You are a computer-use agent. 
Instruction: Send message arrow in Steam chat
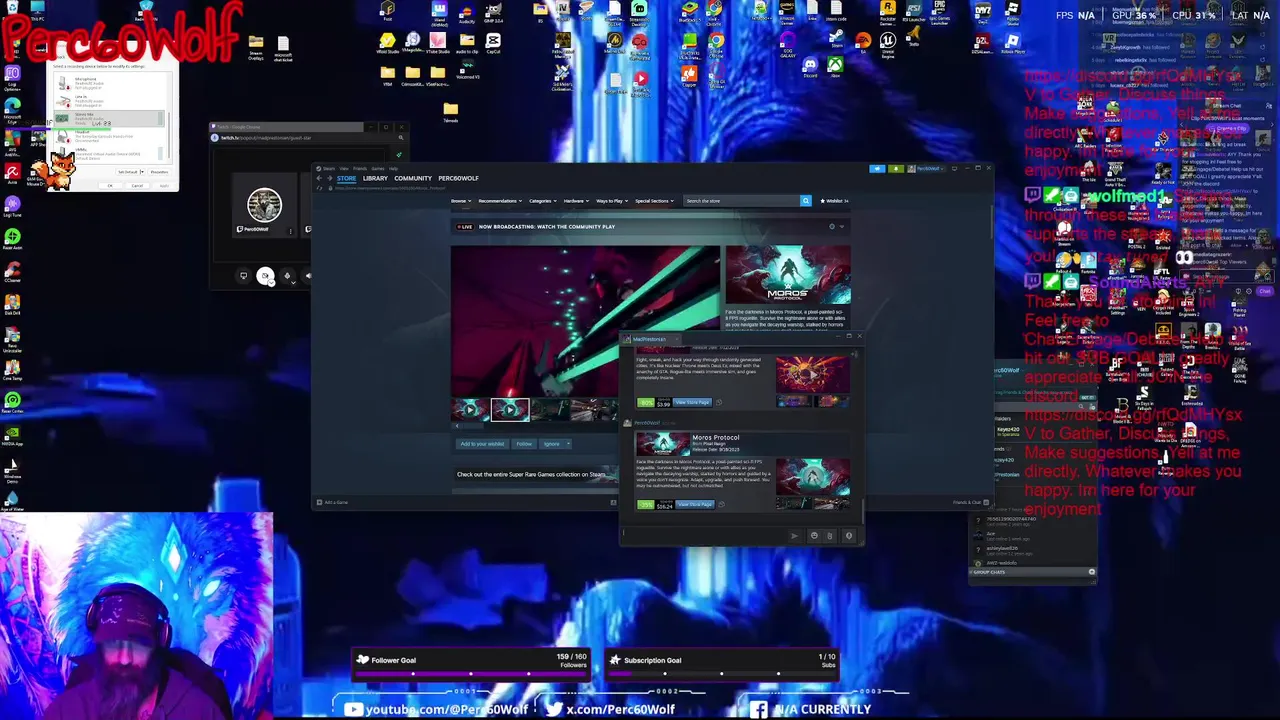pyautogui.click(x=795, y=536)
